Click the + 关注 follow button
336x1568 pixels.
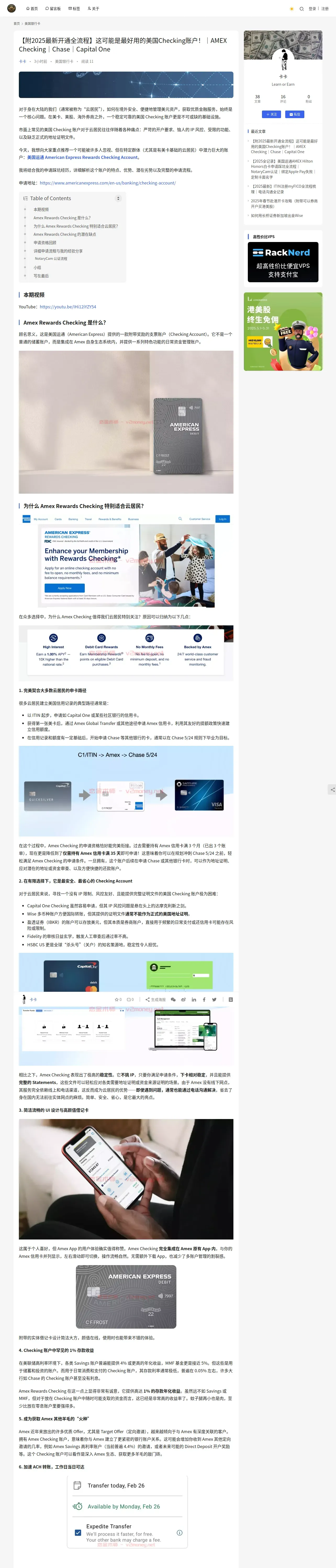[x=271, y=114]
